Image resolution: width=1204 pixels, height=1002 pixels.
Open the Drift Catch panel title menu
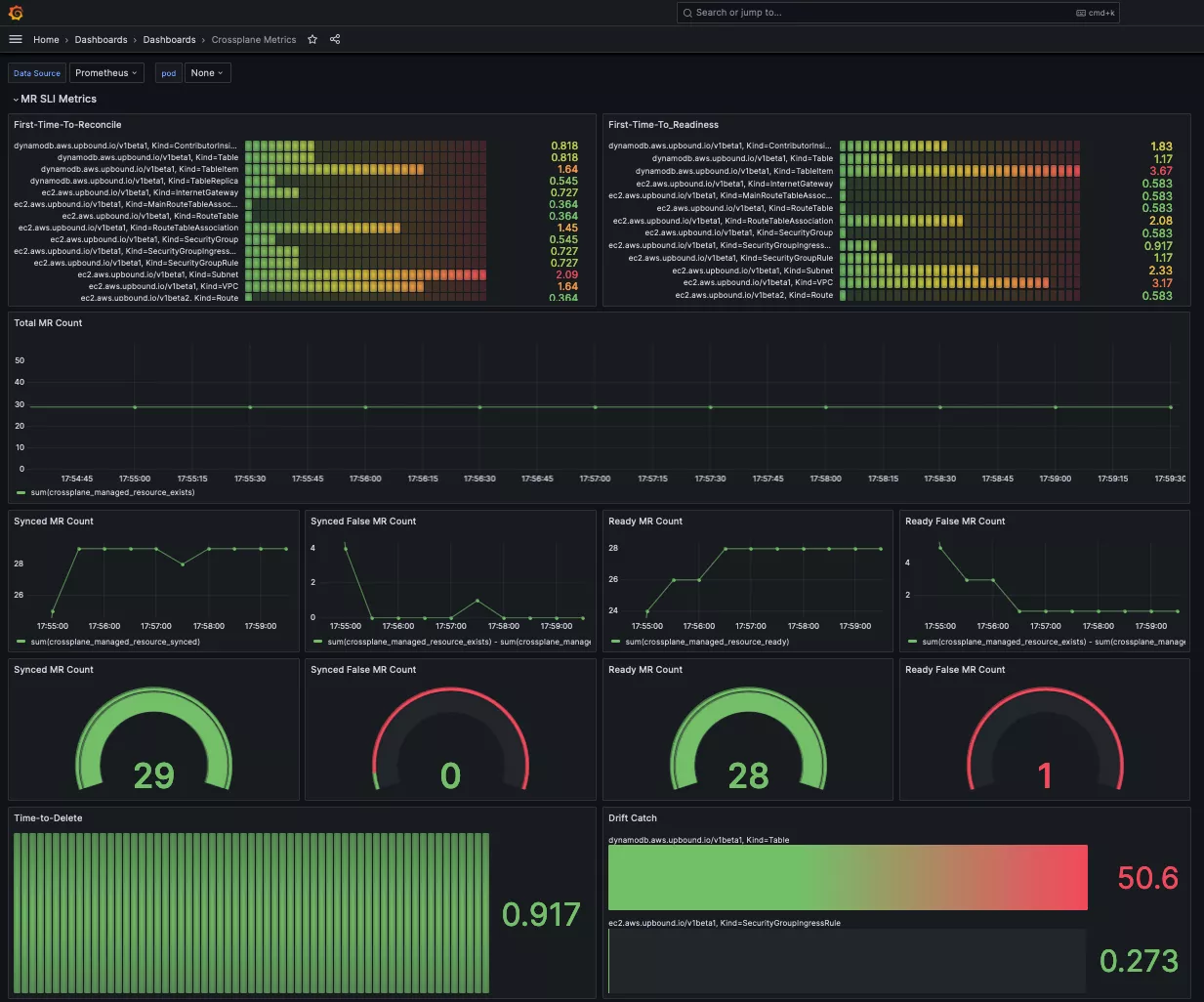coord(633,818)
